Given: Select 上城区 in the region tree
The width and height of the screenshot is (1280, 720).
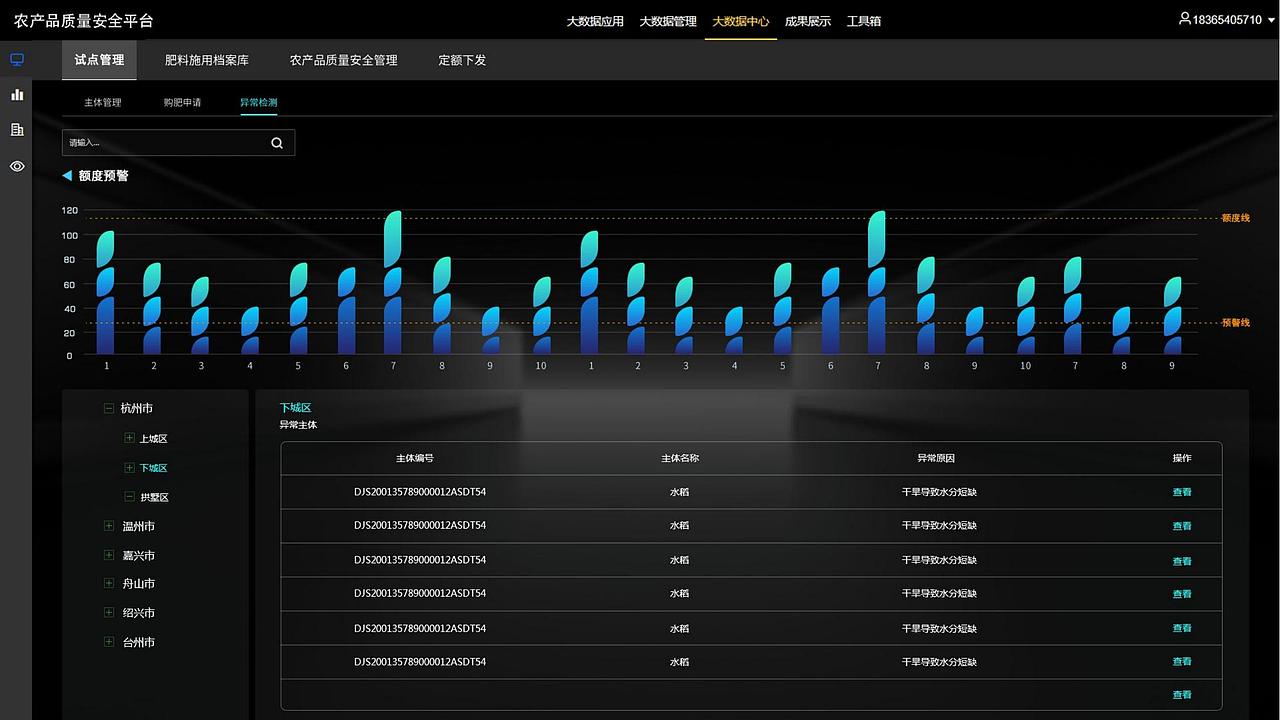Looking at the screenshot, I should 153,439.
